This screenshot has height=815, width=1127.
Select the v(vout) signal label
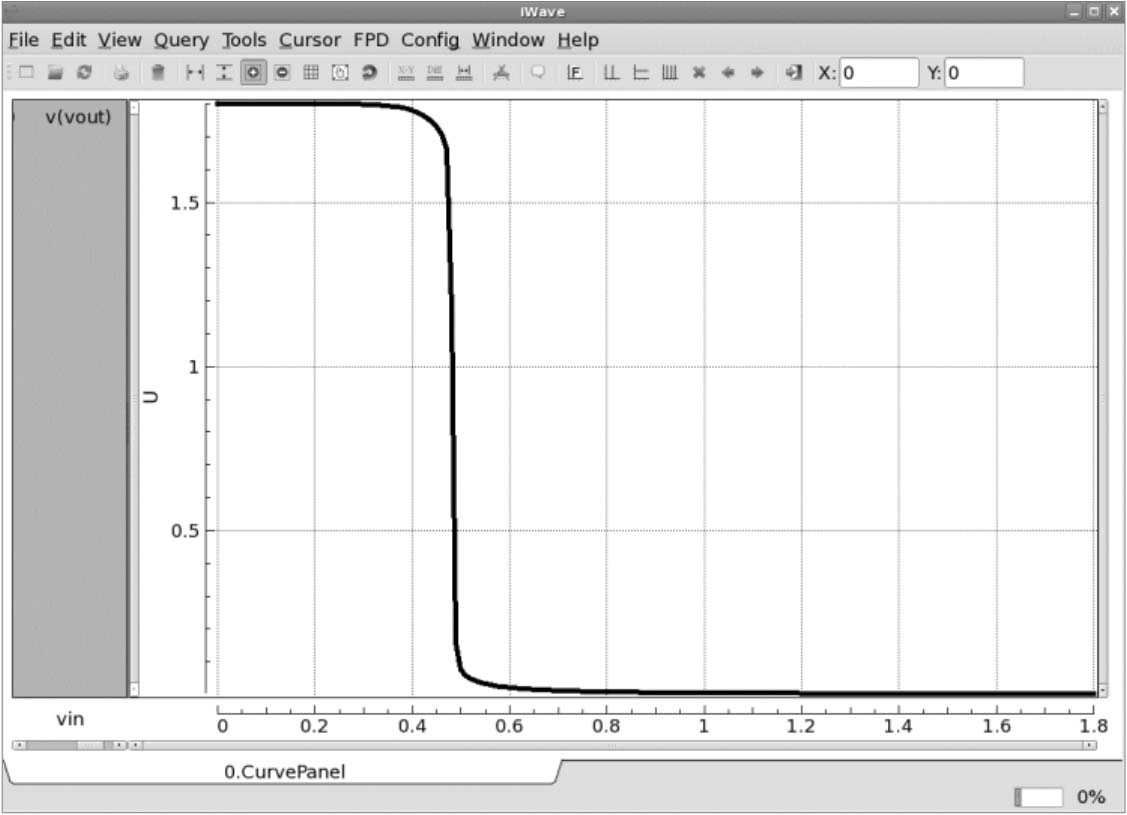click(x=78, y=117)
